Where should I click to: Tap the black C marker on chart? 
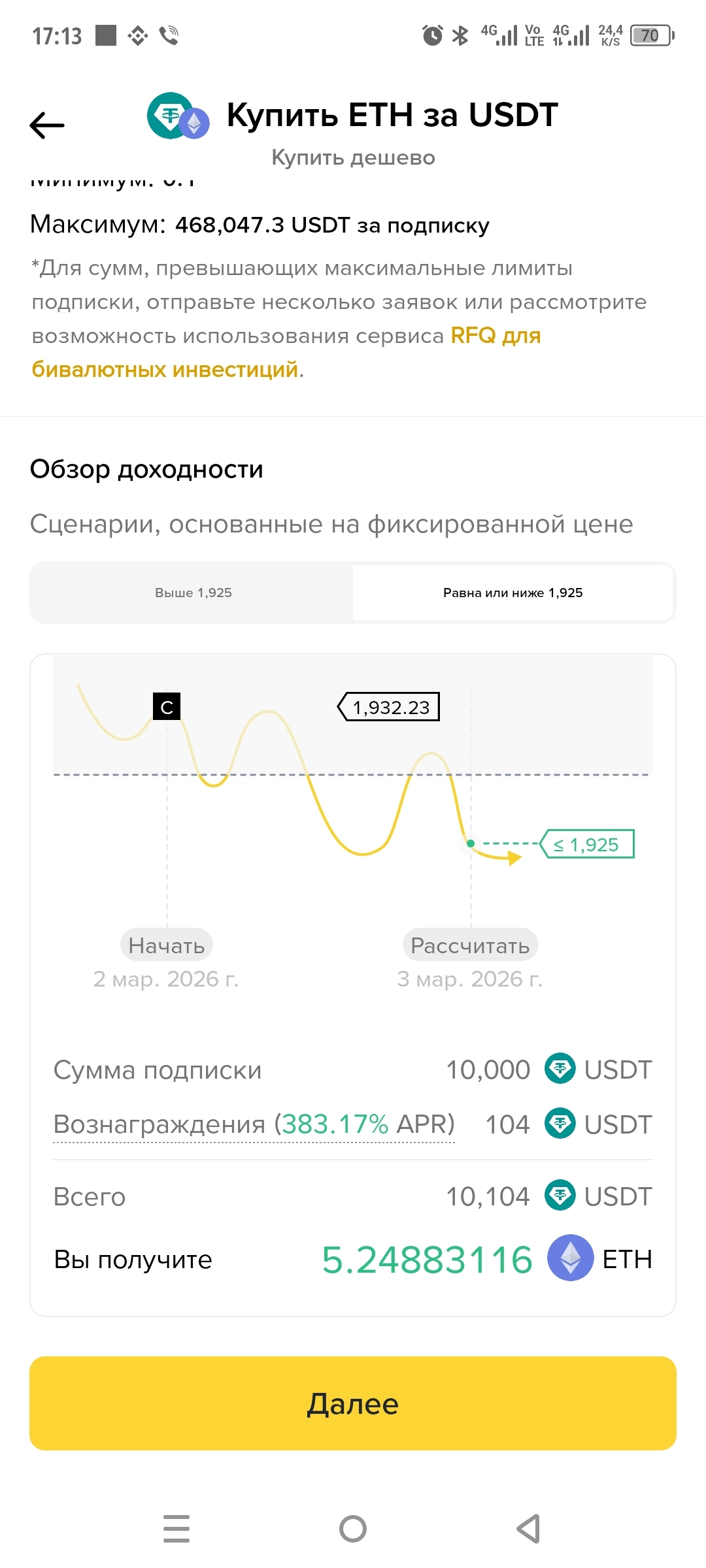click(x=167, y=707)
